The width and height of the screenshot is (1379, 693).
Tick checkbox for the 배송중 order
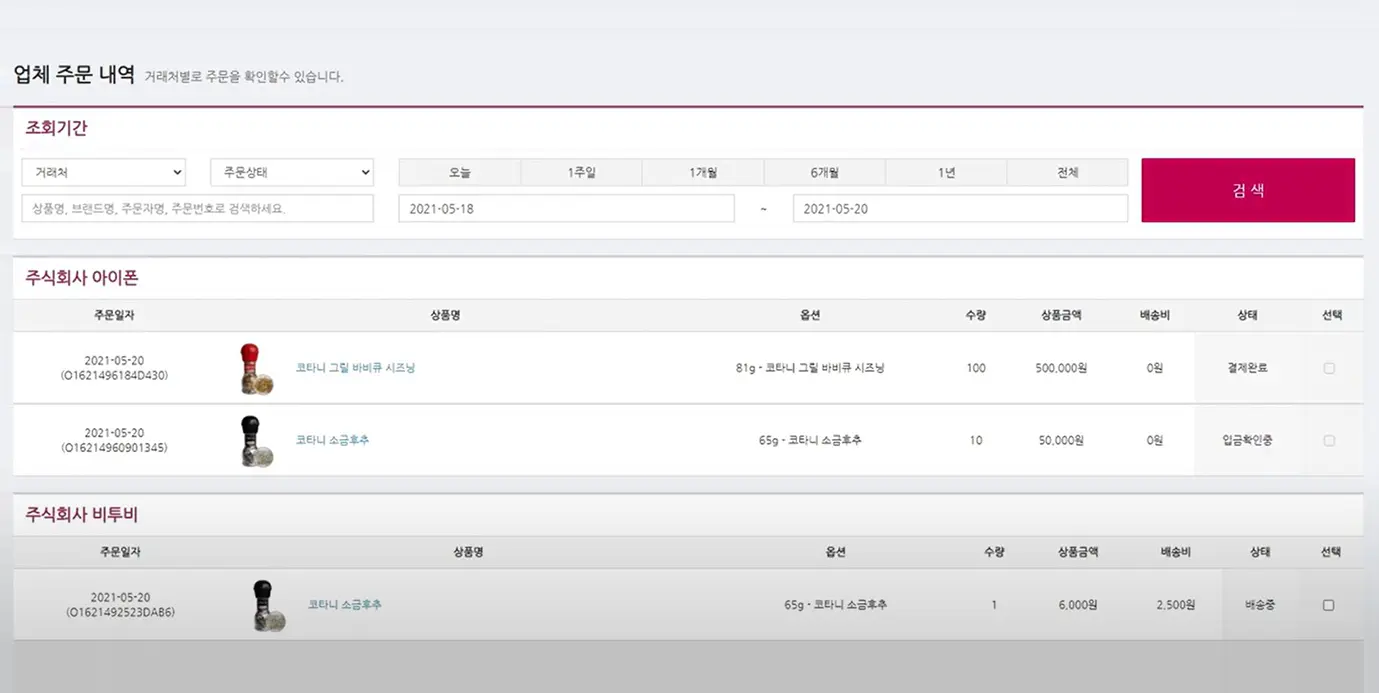(x=1328, y=605)
